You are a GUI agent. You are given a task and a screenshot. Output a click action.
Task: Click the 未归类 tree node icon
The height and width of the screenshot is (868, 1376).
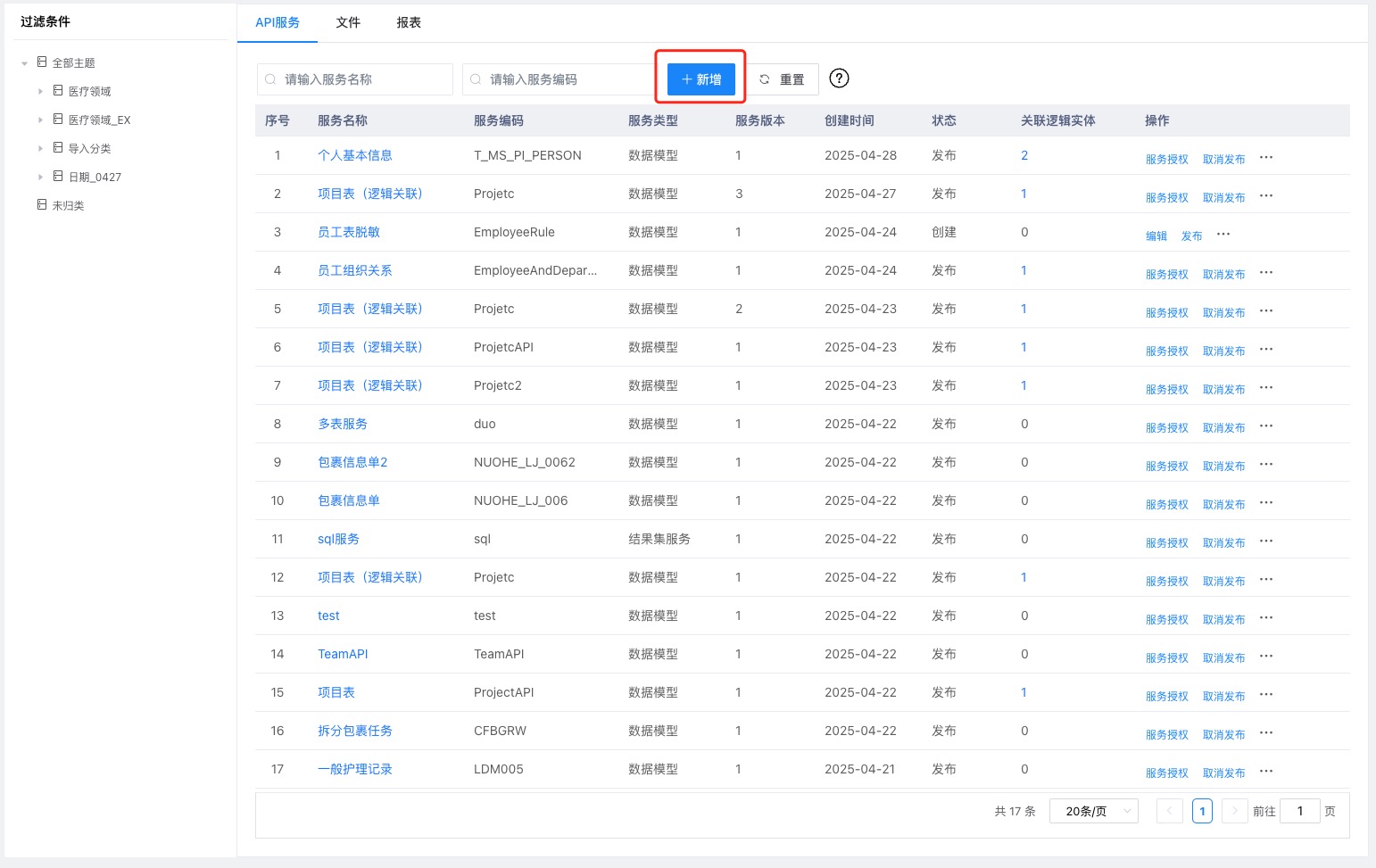click(42, 205)
